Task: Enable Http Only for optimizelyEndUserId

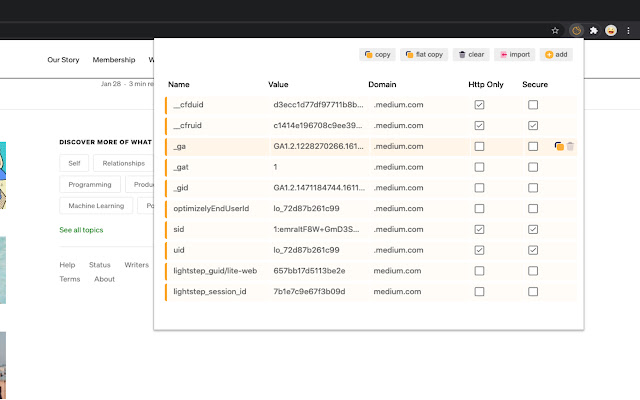Action: tap(479, 208)
